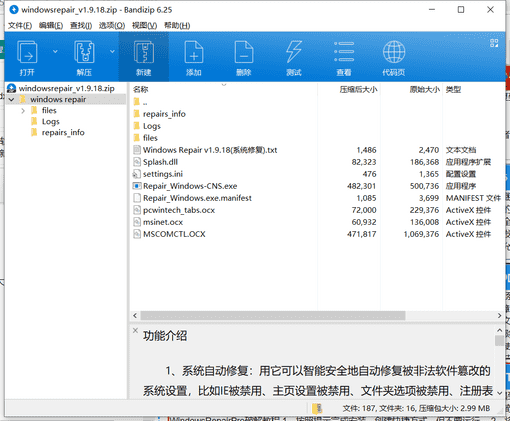The width and height of the screenshot is (510, 421).
Task: Click the Code page (代码页) globe icon
Action: click(x=394, y=52)
